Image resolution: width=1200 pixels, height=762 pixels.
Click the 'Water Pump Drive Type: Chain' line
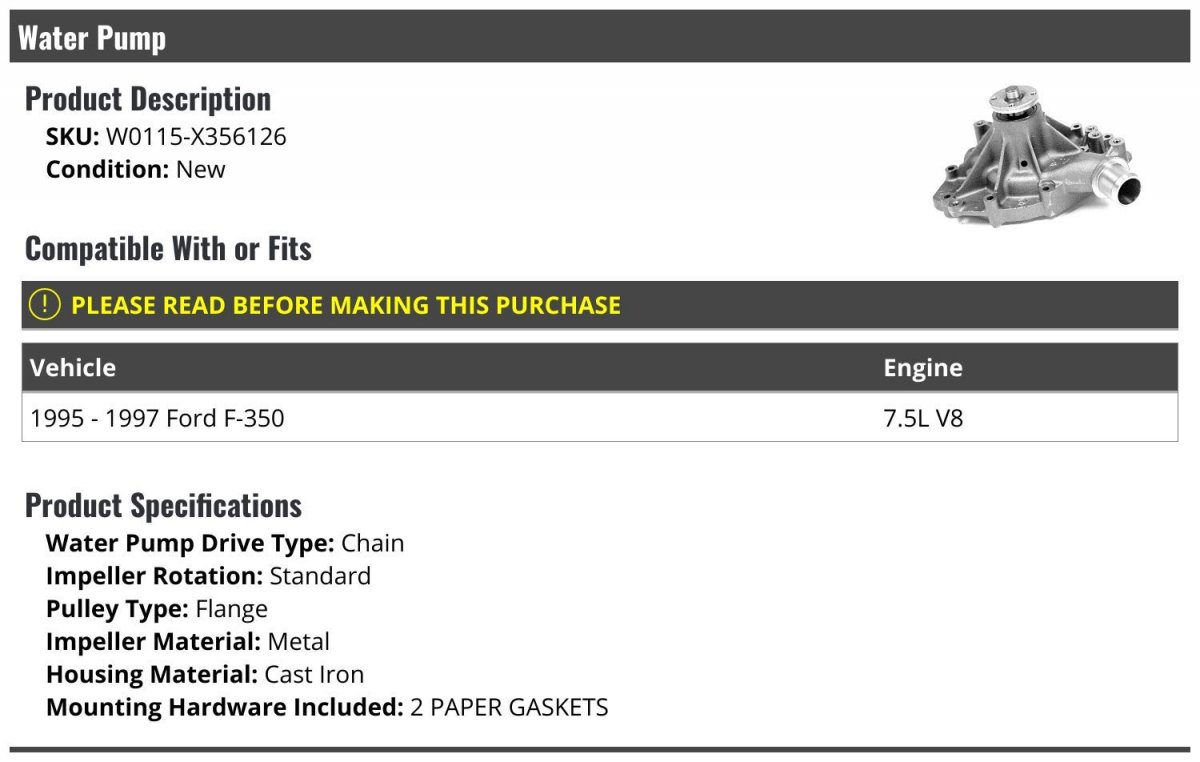click(x=225, y=544)
